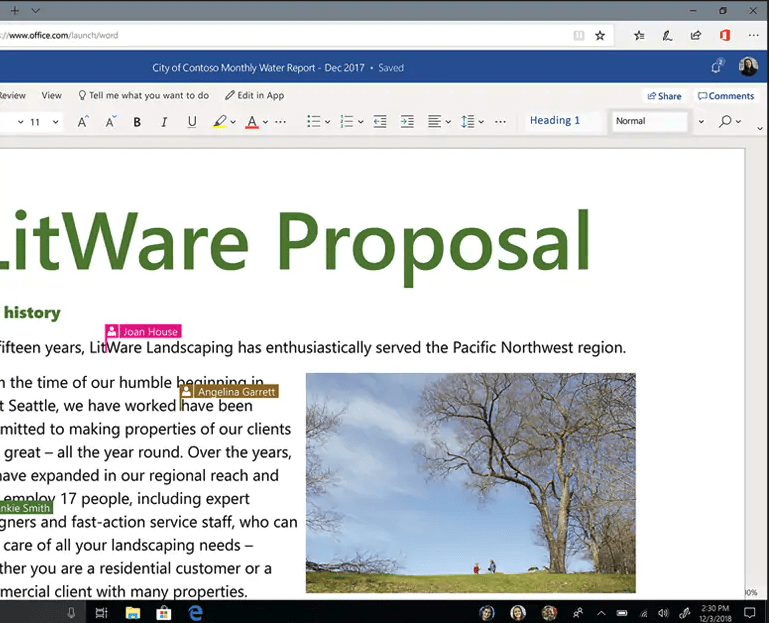Click the Share button

click(664, 96)
